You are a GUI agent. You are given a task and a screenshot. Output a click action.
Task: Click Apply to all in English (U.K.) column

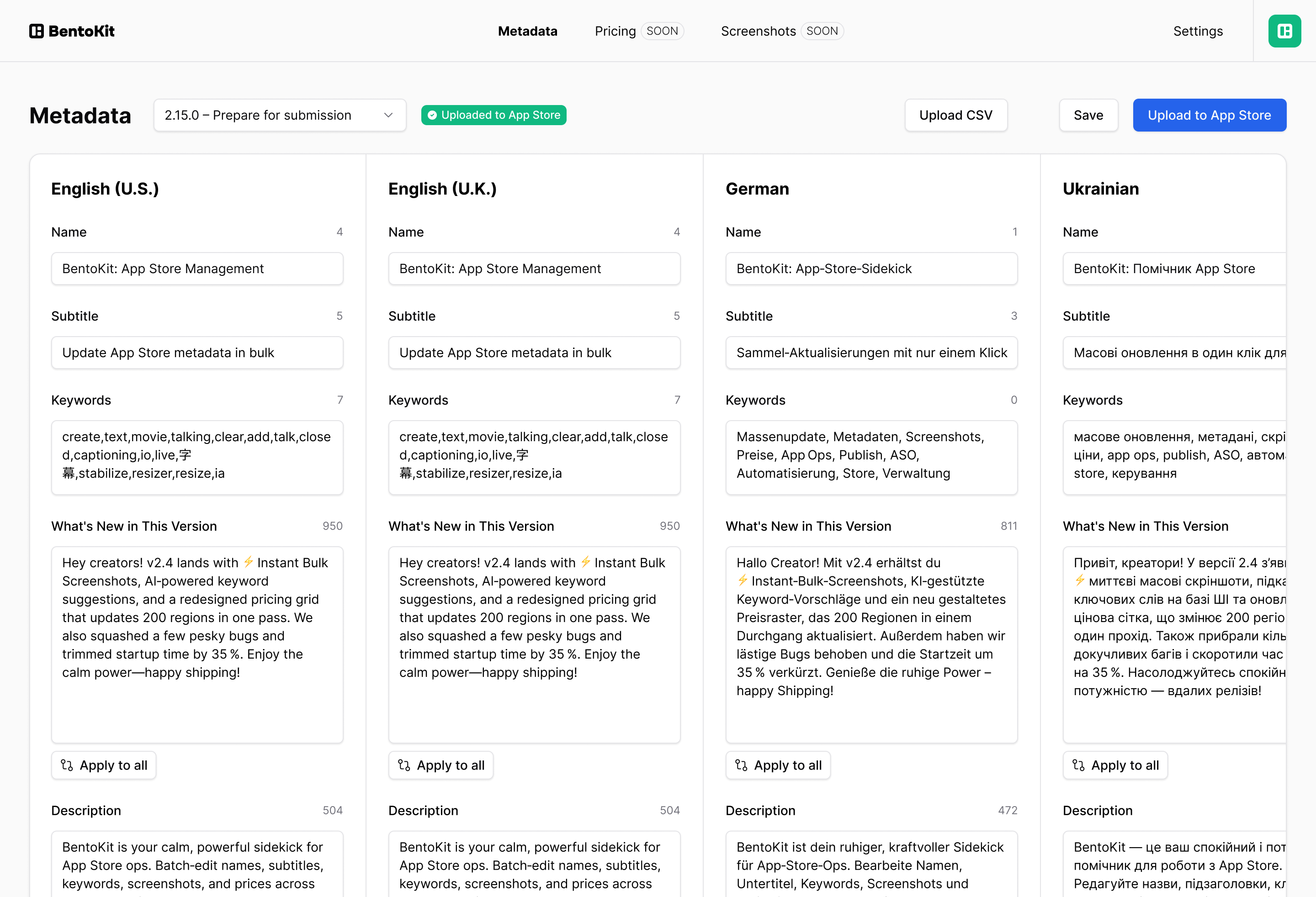point(440,765)
